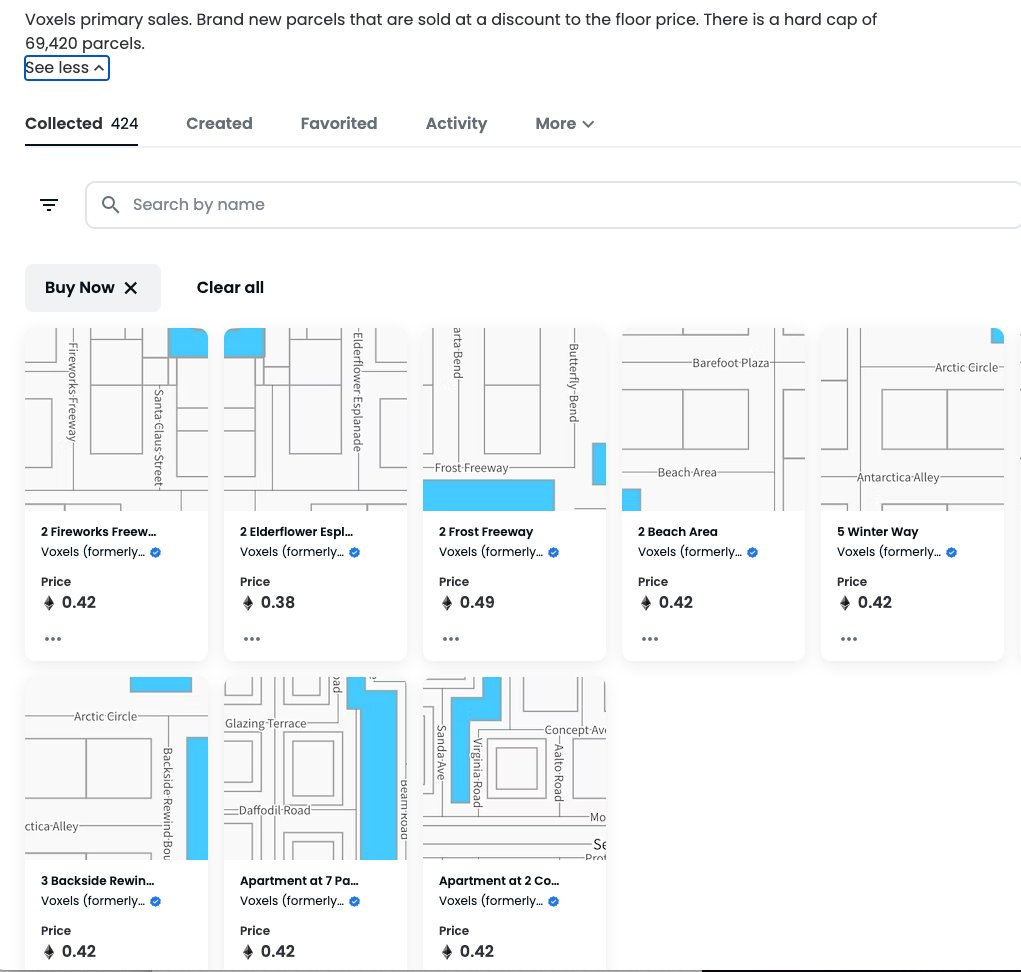Viewport: 1021px width, 972px height.
Task: Click verified badge on 5 Winter Way card
Action: (x=952, y=552)
